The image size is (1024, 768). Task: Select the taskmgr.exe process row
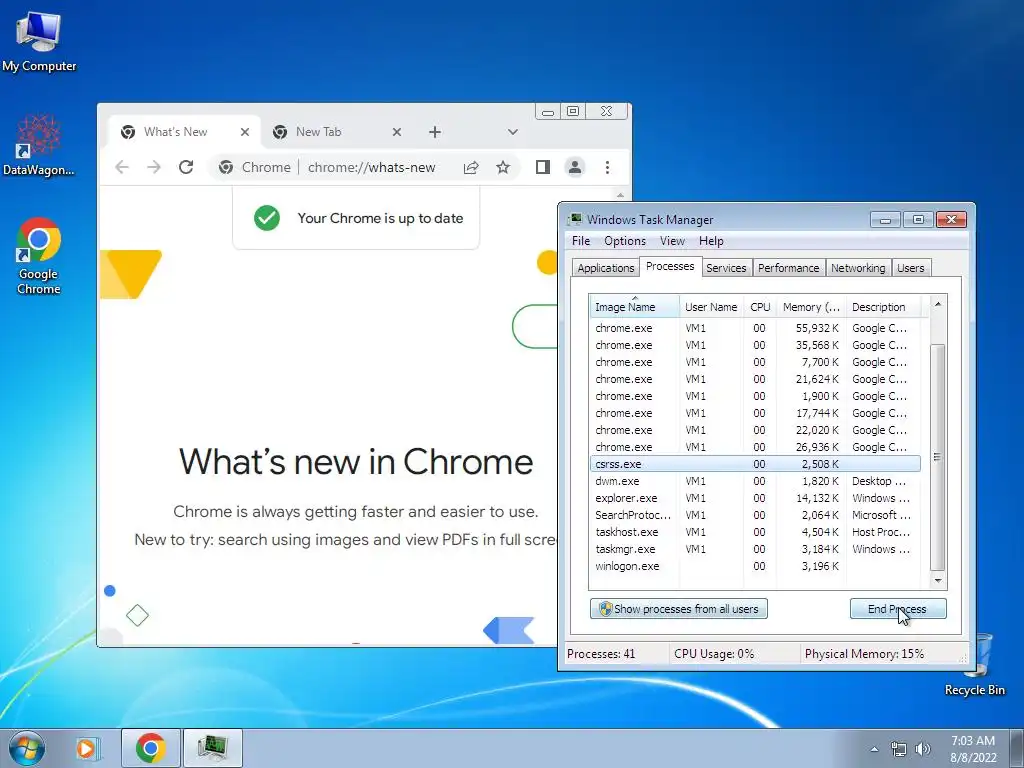(755, 549)
